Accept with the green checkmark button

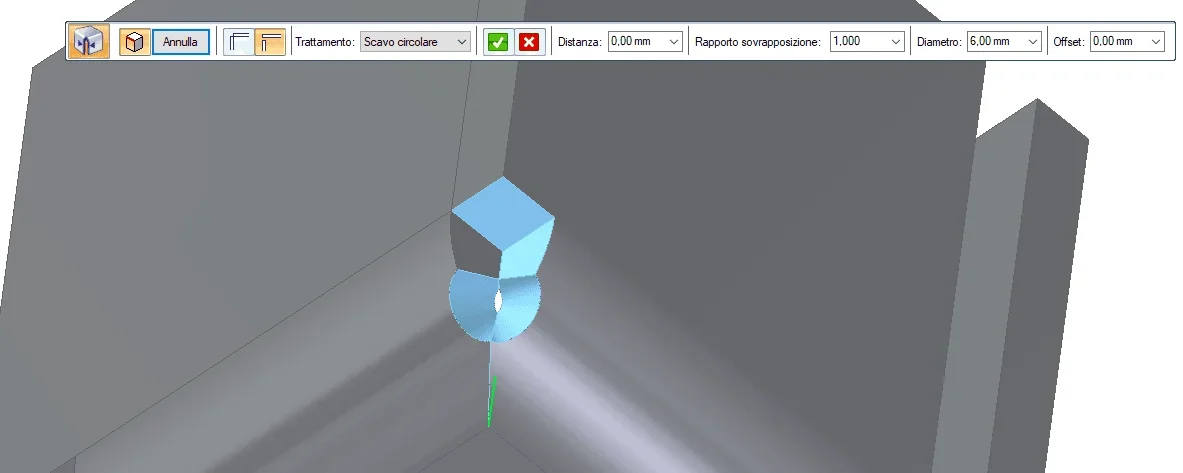498,42
